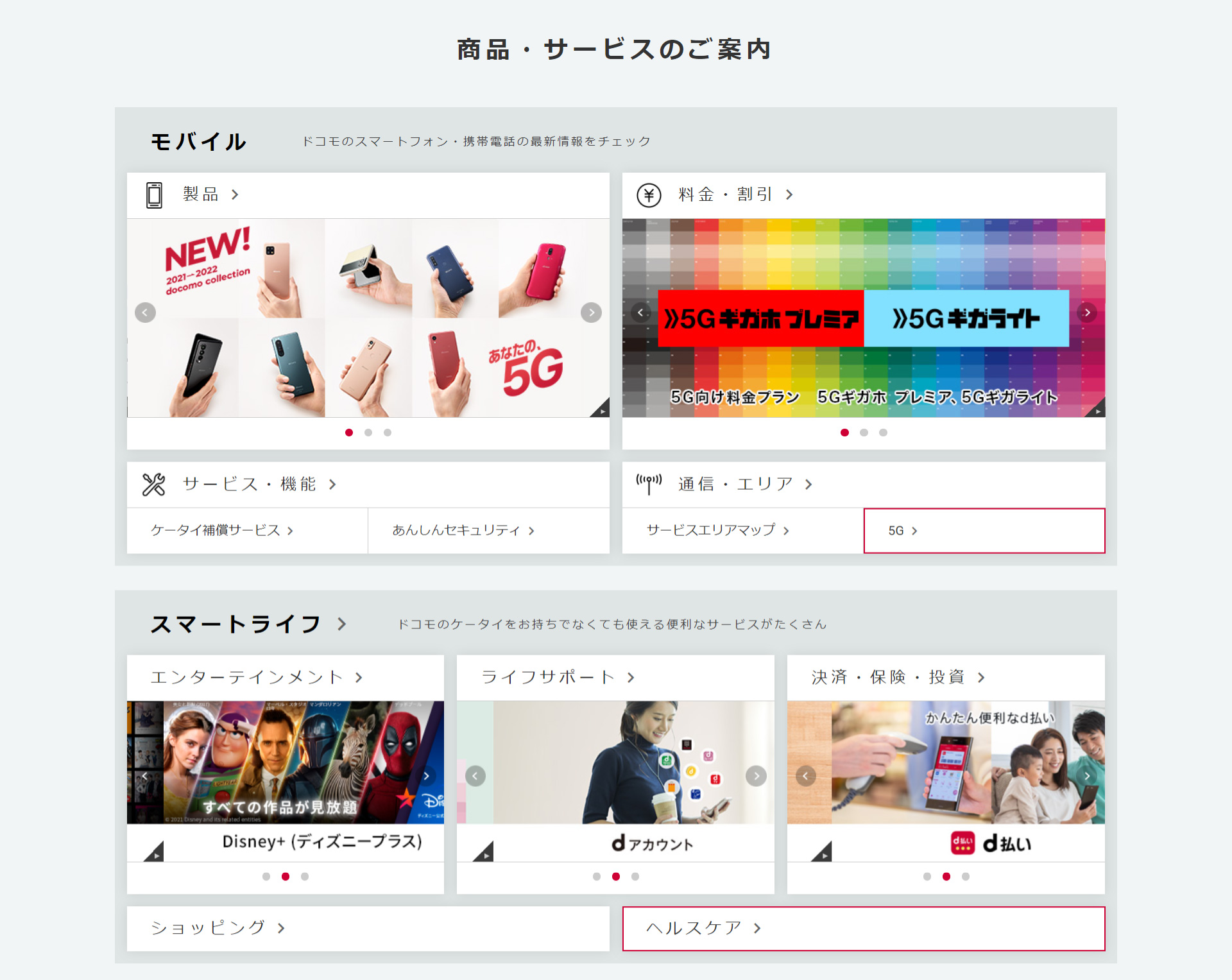Select first dot of products carousel
This screenshot has width=1232, height=980.
coord(349,433)
